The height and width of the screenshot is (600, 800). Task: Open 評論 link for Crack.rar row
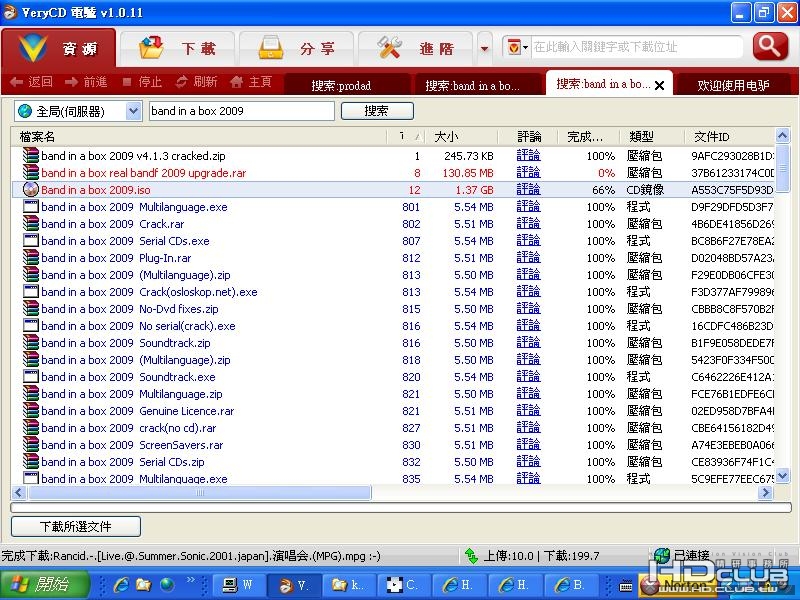tap(528, 223)
